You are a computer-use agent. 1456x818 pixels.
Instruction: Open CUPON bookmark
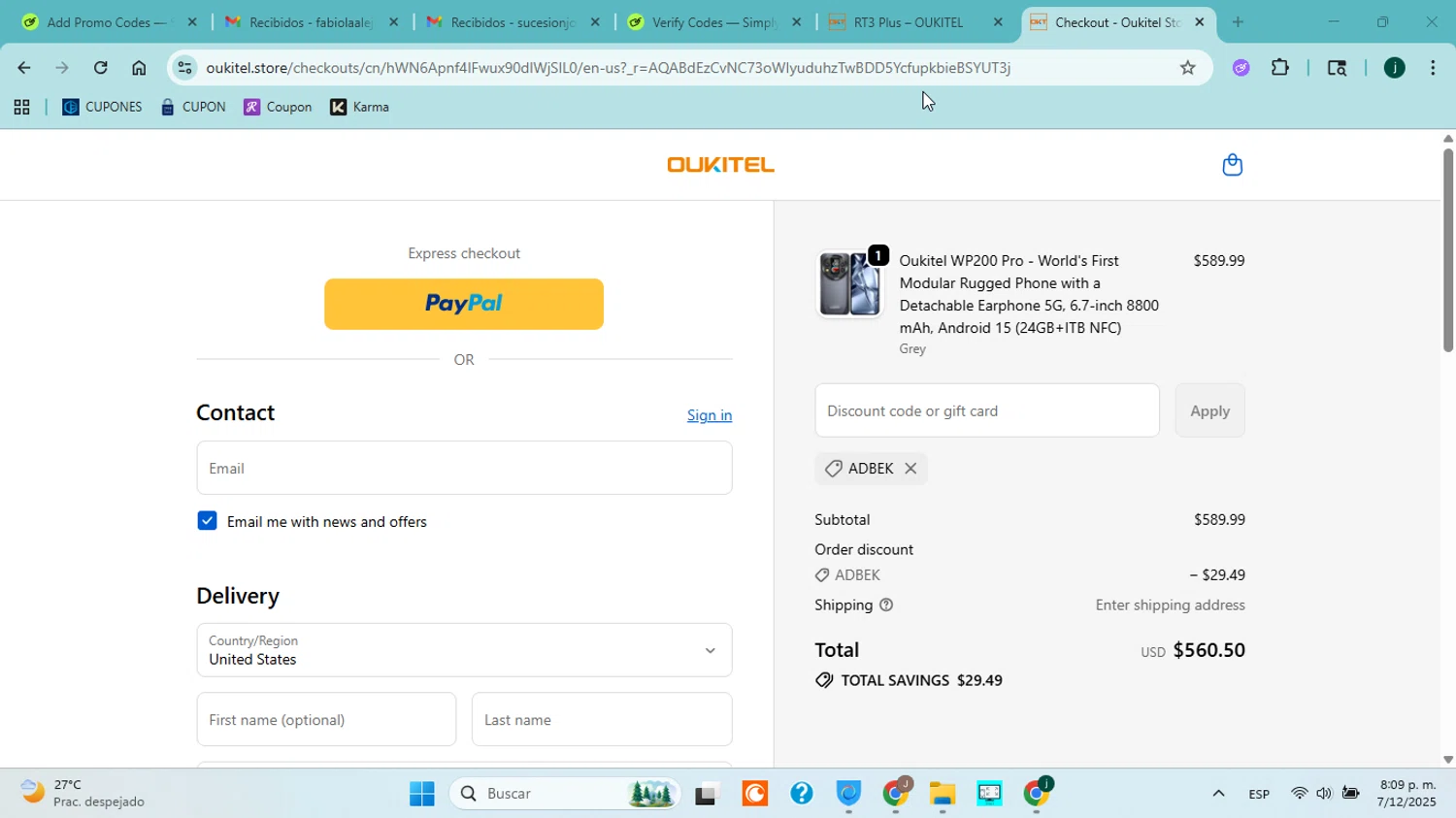click(193, 108)
